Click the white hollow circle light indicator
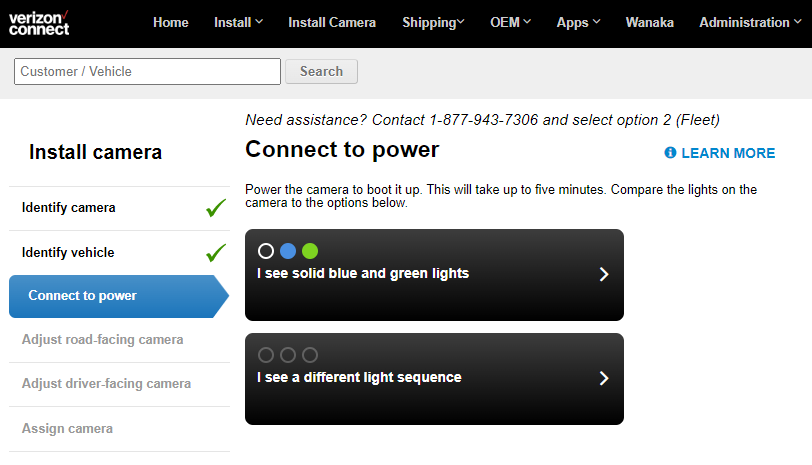The height and width of the screenshot is (465, 812). point(266,251)
